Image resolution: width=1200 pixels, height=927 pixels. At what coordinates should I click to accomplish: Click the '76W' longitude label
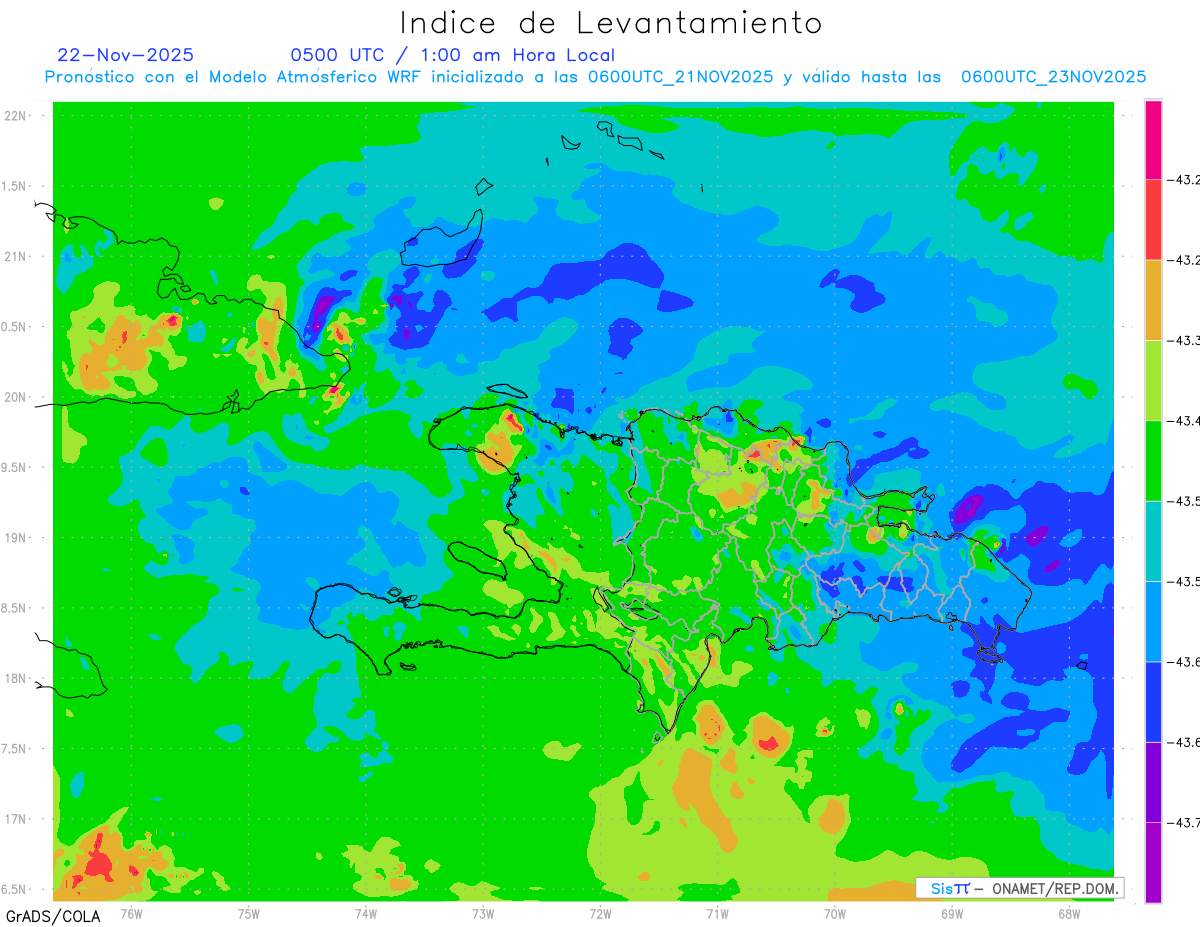[x=131, y=912]
